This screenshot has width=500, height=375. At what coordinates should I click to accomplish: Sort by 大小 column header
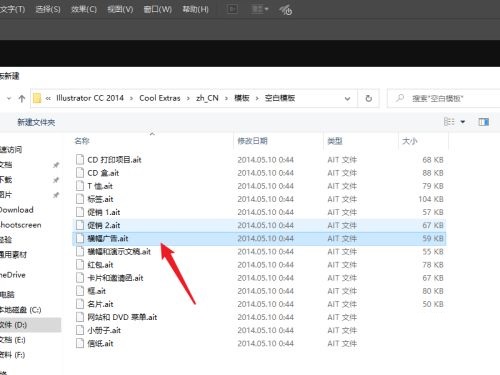(x=410, y=141)
